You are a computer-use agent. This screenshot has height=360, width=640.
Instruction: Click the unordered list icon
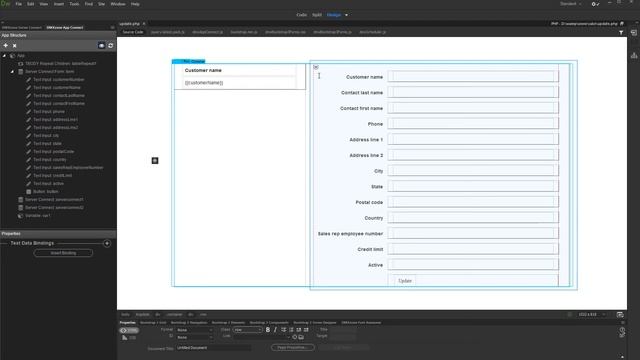pyautogui.click(x=284, y=330)
